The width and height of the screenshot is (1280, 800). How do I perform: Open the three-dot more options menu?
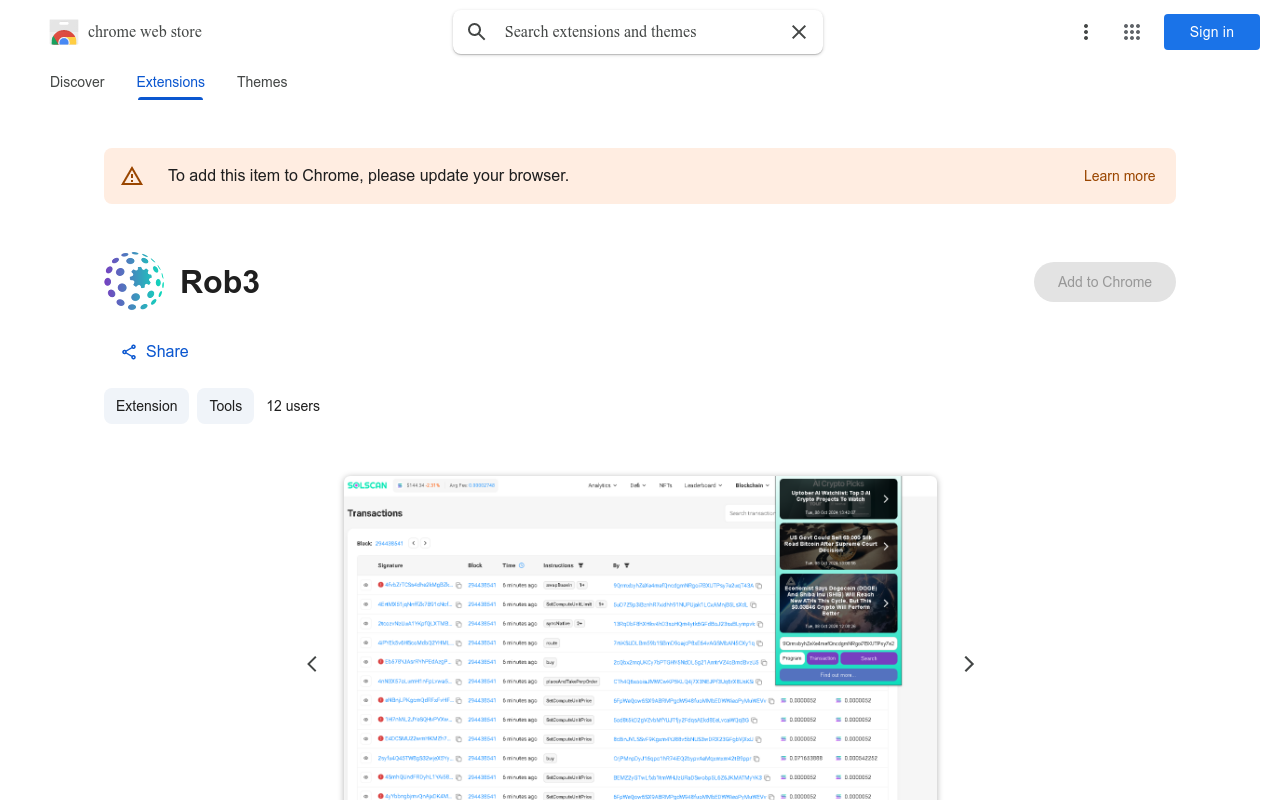1086,32
